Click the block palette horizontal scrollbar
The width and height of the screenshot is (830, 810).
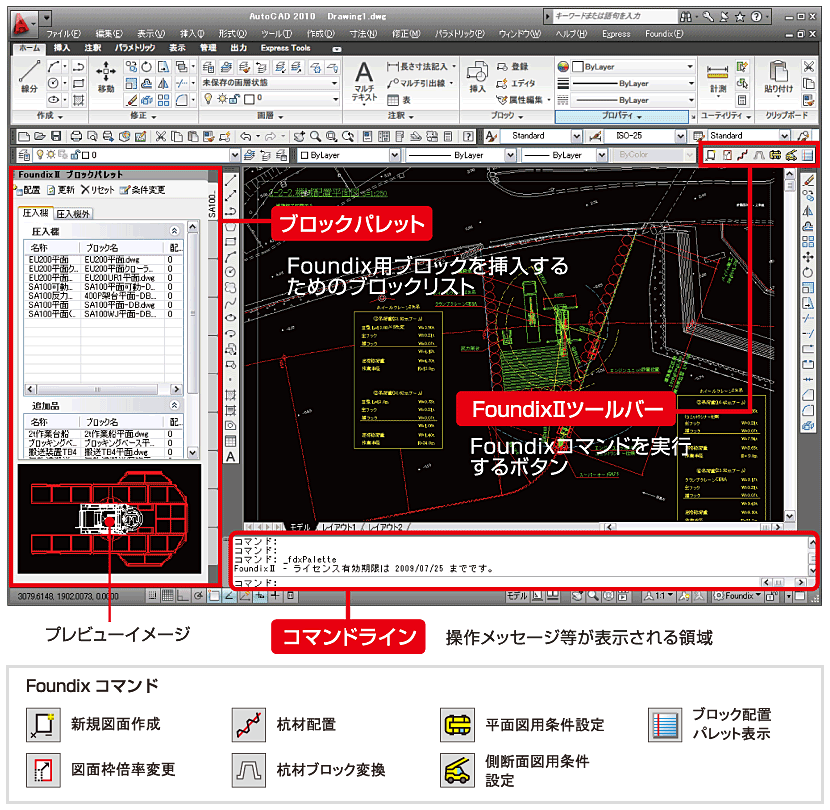tap(103, 389)
